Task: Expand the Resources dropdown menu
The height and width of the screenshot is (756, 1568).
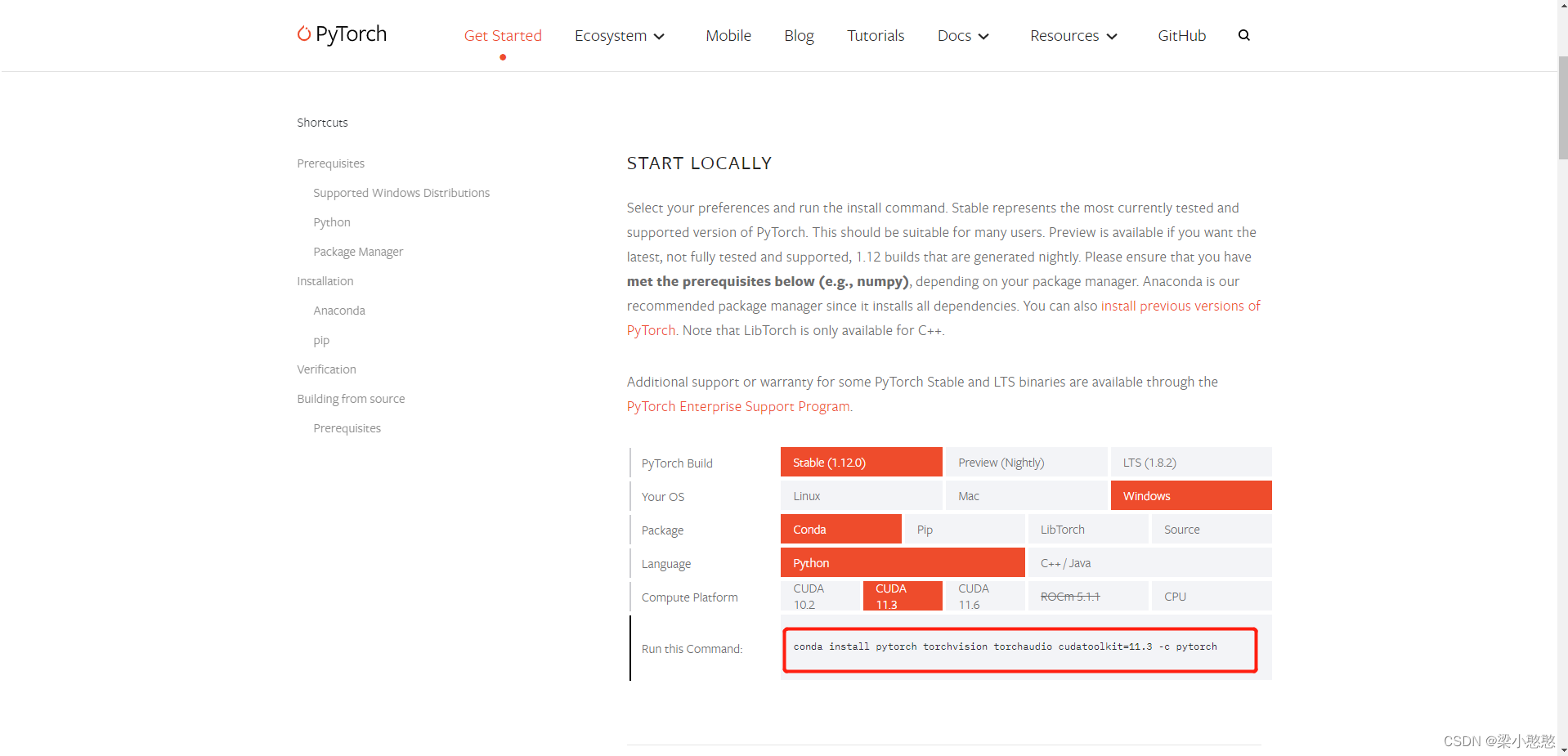Action: tap(1073, 36)
